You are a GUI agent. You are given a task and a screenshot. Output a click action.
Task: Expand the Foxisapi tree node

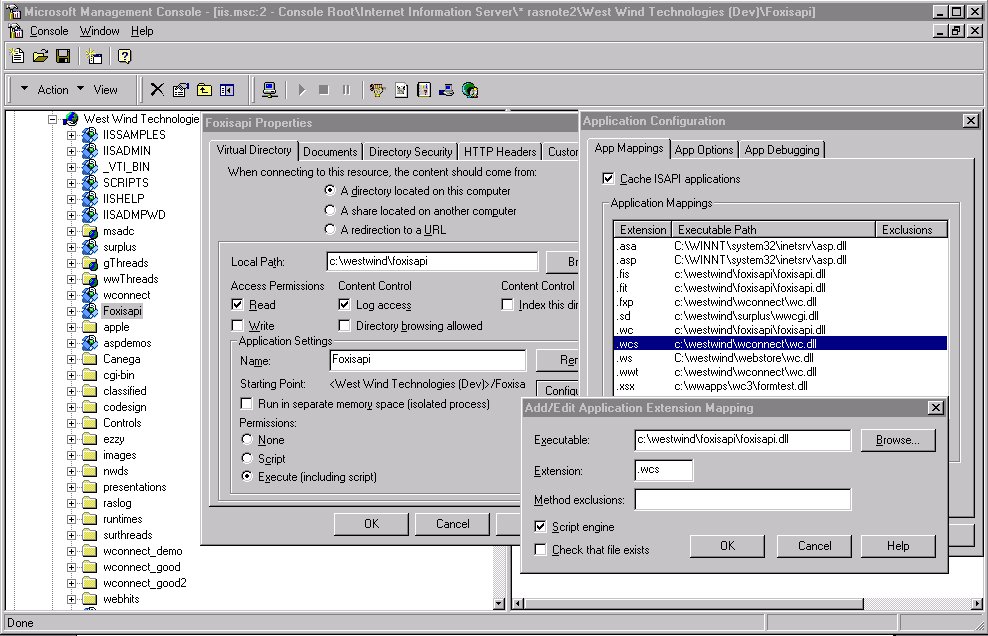pyautogui.click(x=71, y=311)
